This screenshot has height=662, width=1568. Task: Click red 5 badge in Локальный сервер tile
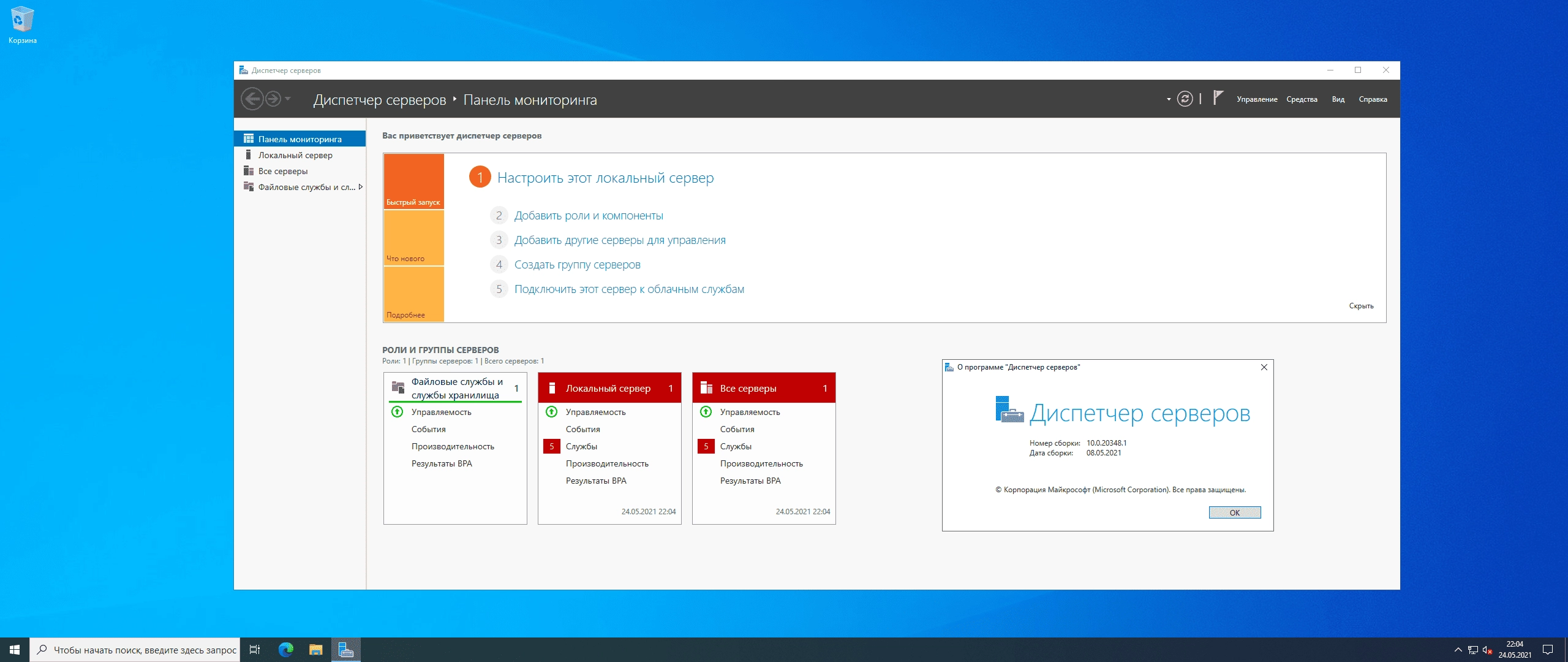point(551,446)
